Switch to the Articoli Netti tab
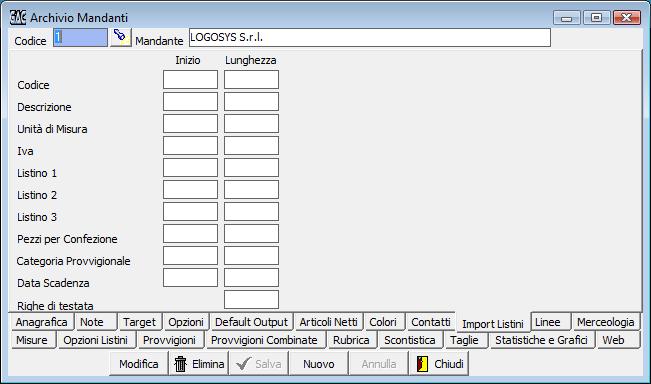Image resolution: width=651 pixels, height=384 pixels. [x=328, y=322]
